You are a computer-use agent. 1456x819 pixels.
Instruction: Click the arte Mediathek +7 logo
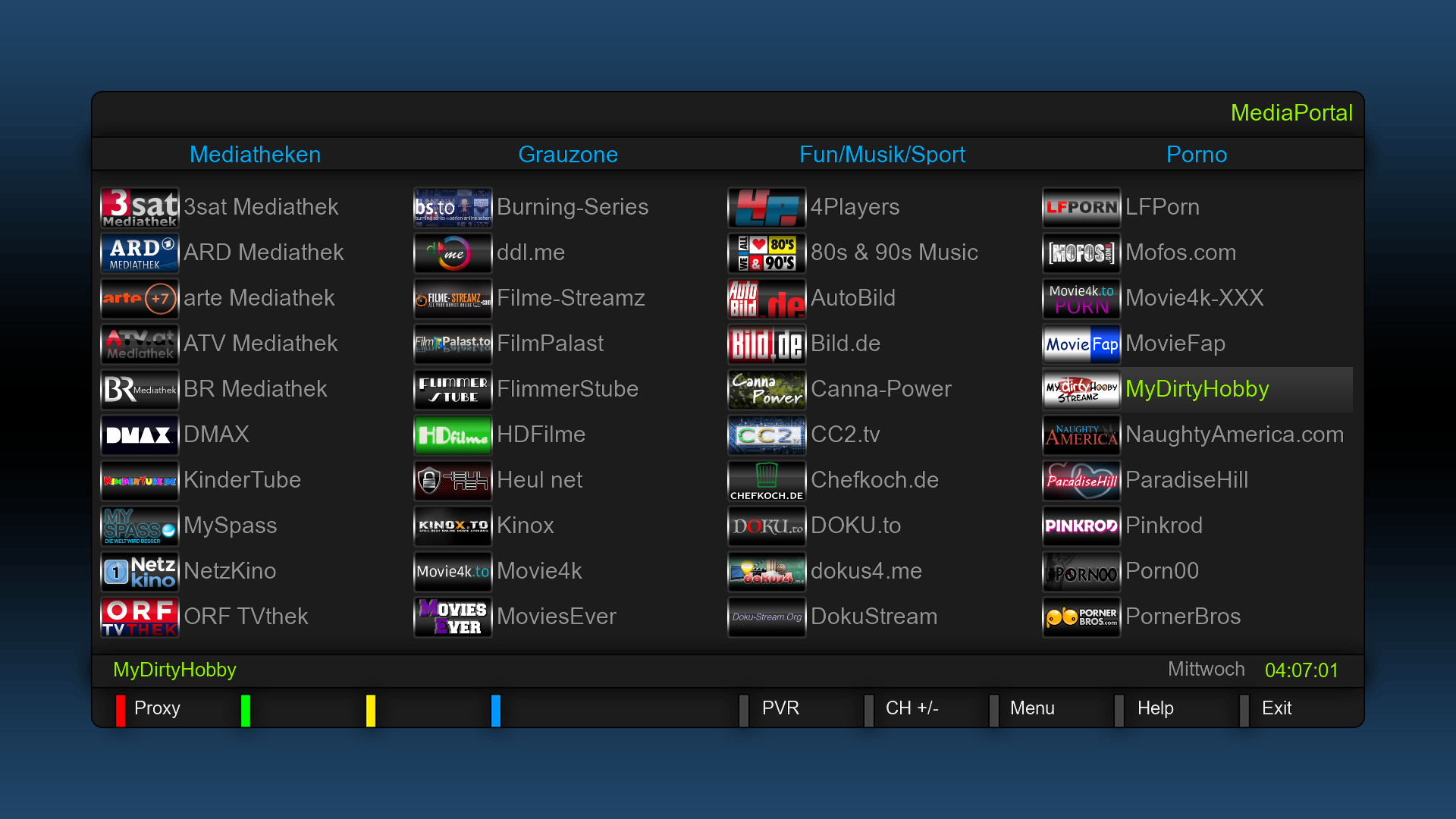[x=140, y=299]
